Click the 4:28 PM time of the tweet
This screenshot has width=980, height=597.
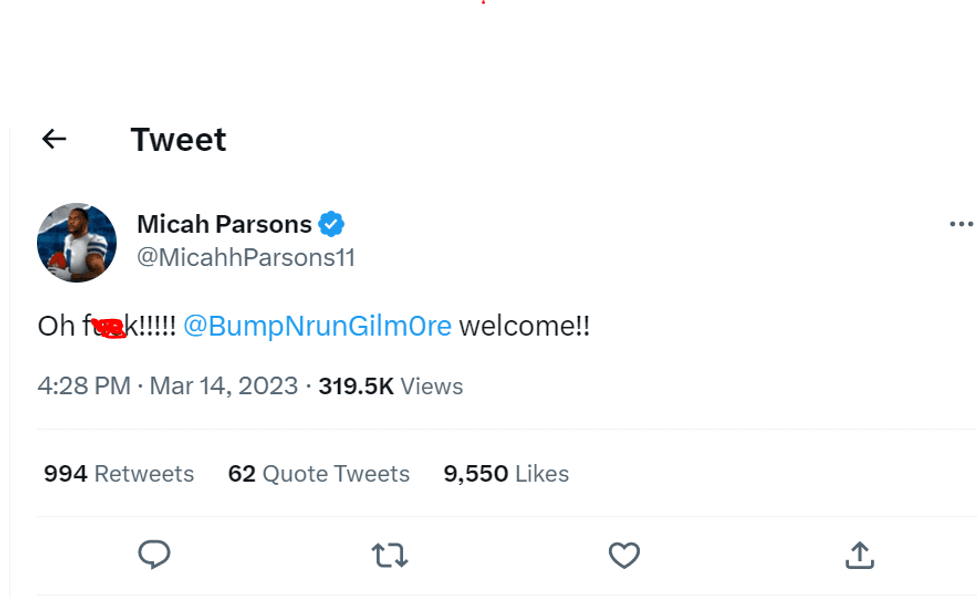(x=84, y=386)
